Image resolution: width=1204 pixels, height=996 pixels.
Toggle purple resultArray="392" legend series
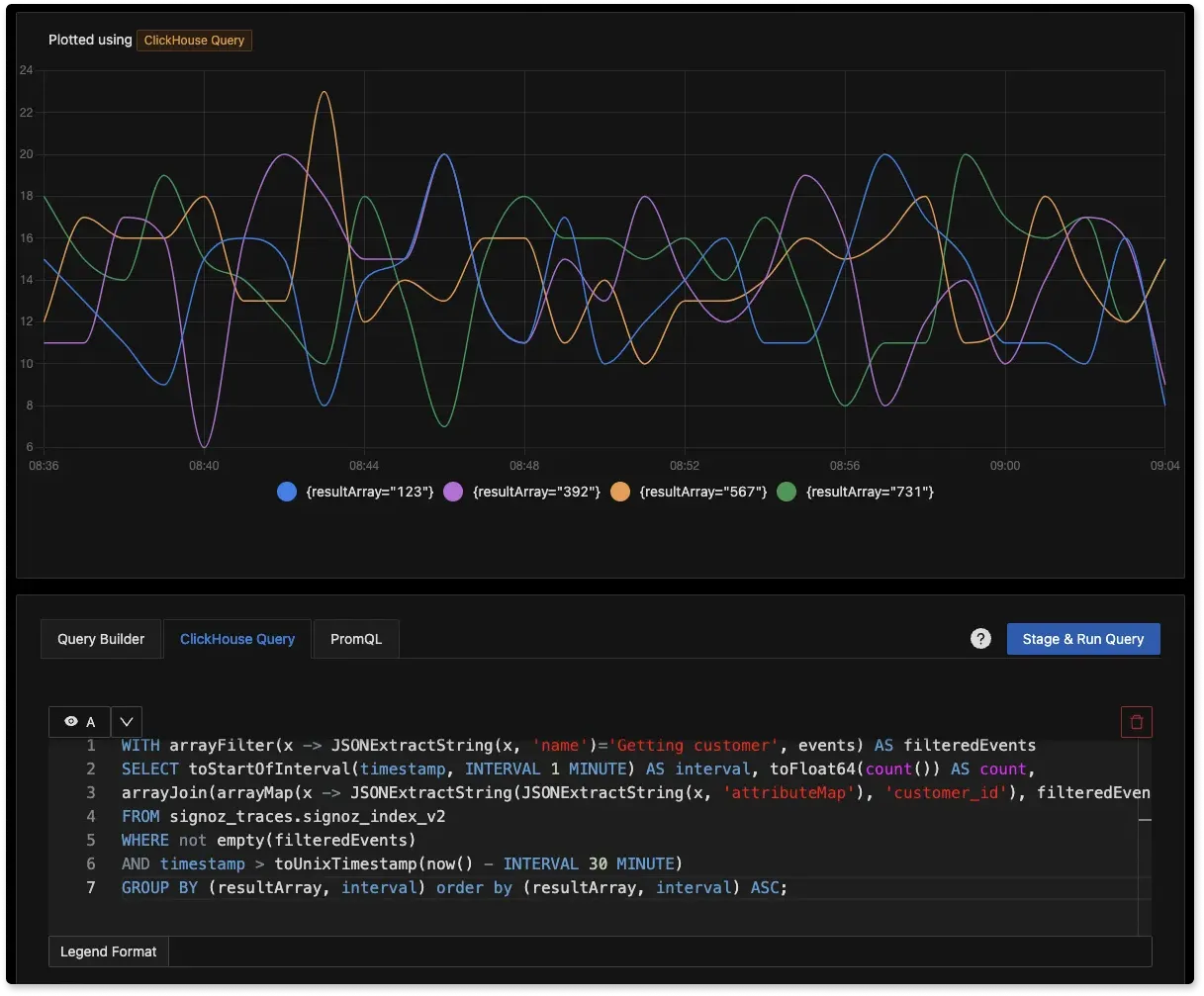click(x=523, y=492)
